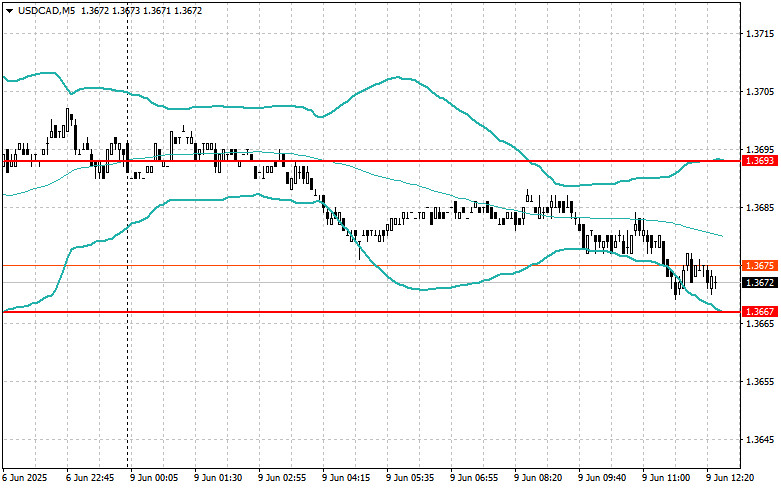Select the 1.3655 price scale value
Image resolution: width=781 pixels, height=489 pixels.
tap(760, 381)
